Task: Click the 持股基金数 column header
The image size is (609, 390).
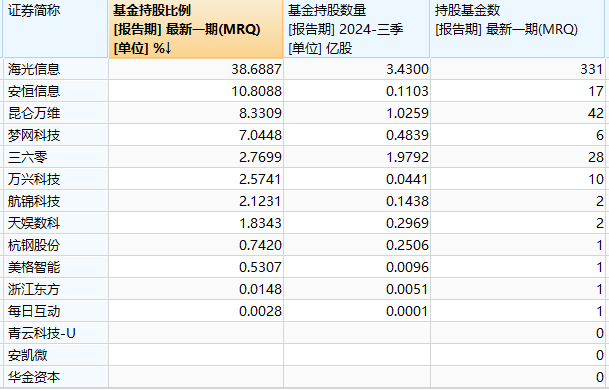Action: (518, 29)
